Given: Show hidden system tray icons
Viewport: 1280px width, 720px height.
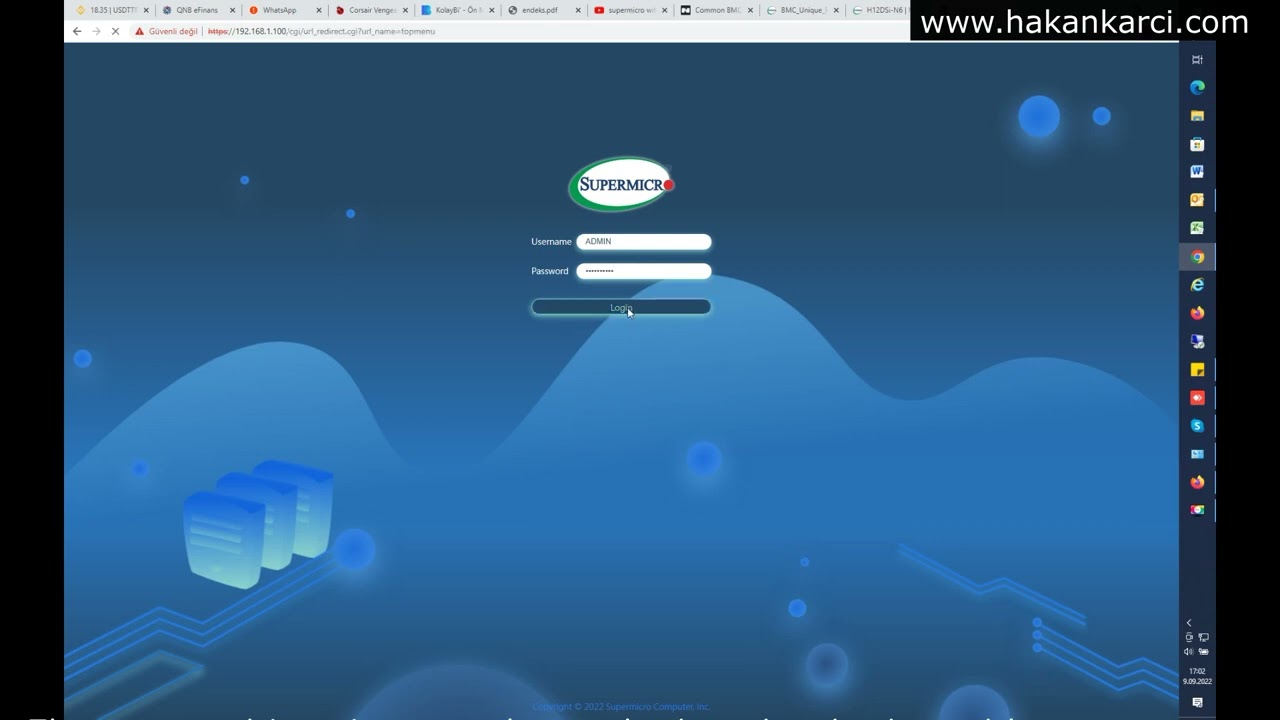Looking at the screenshot, I should coord(1189,623).
